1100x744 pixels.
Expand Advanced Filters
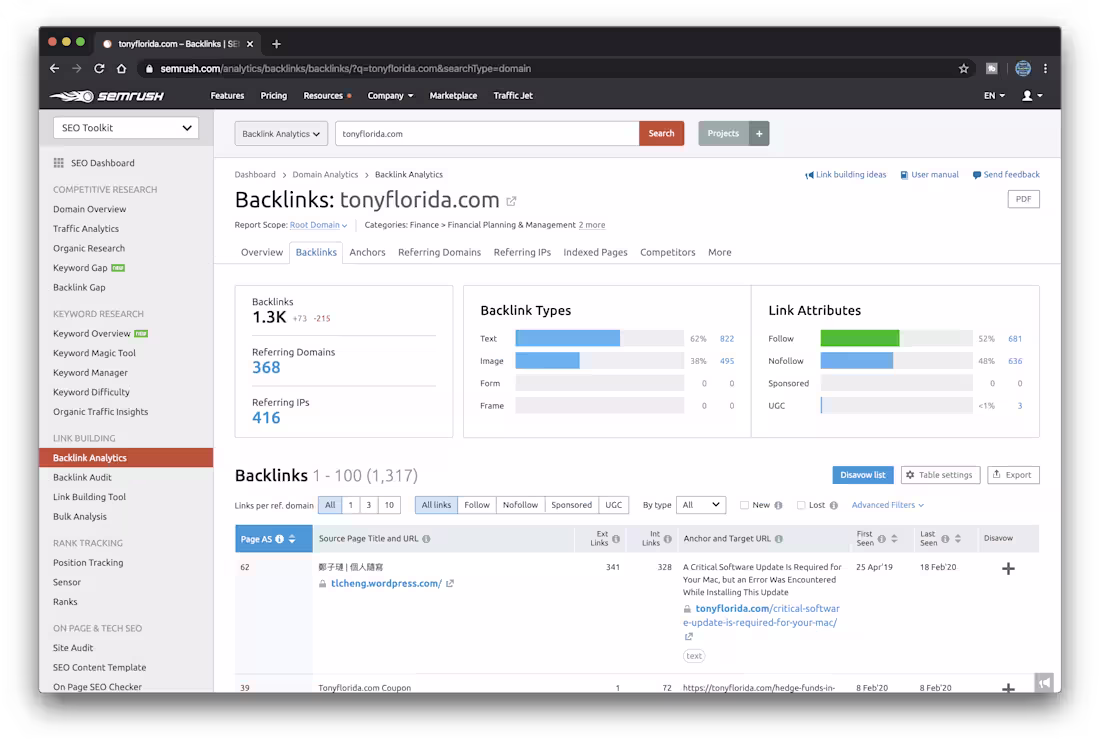(x=887, y=505)
